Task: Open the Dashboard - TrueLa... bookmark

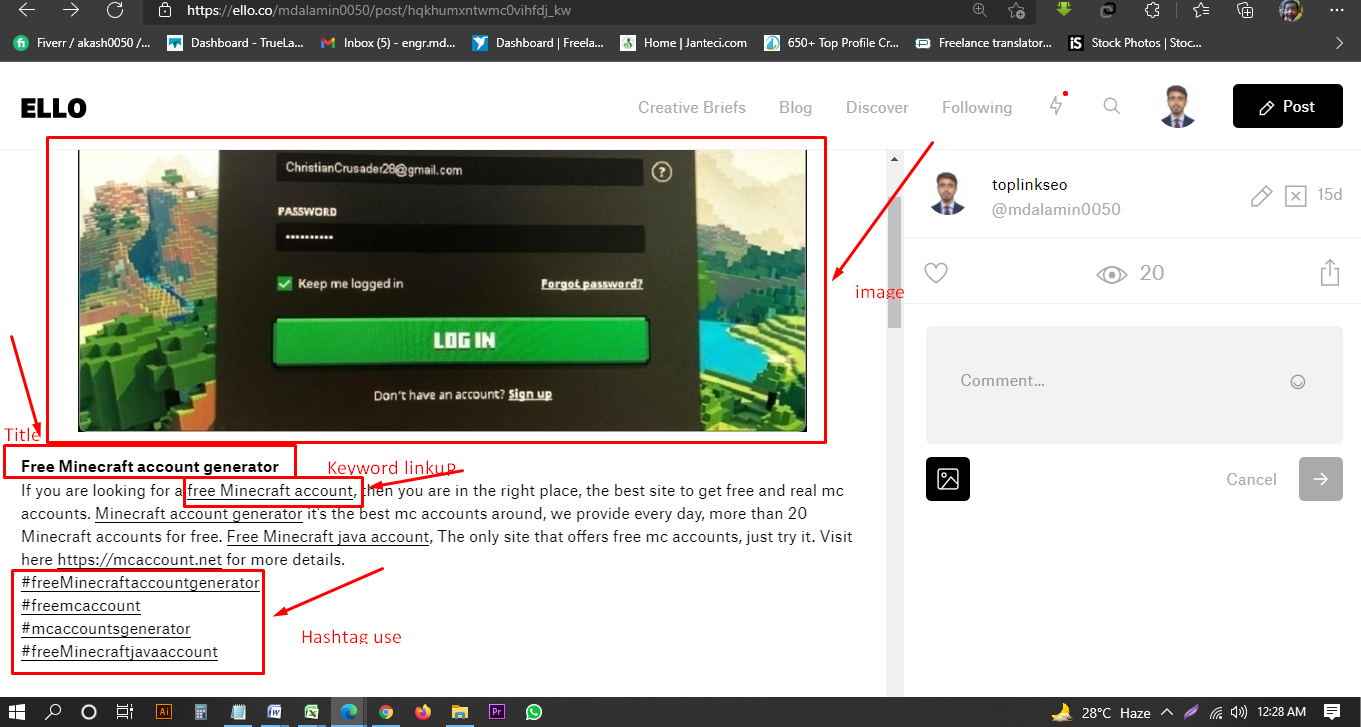Action: point(237,43)
